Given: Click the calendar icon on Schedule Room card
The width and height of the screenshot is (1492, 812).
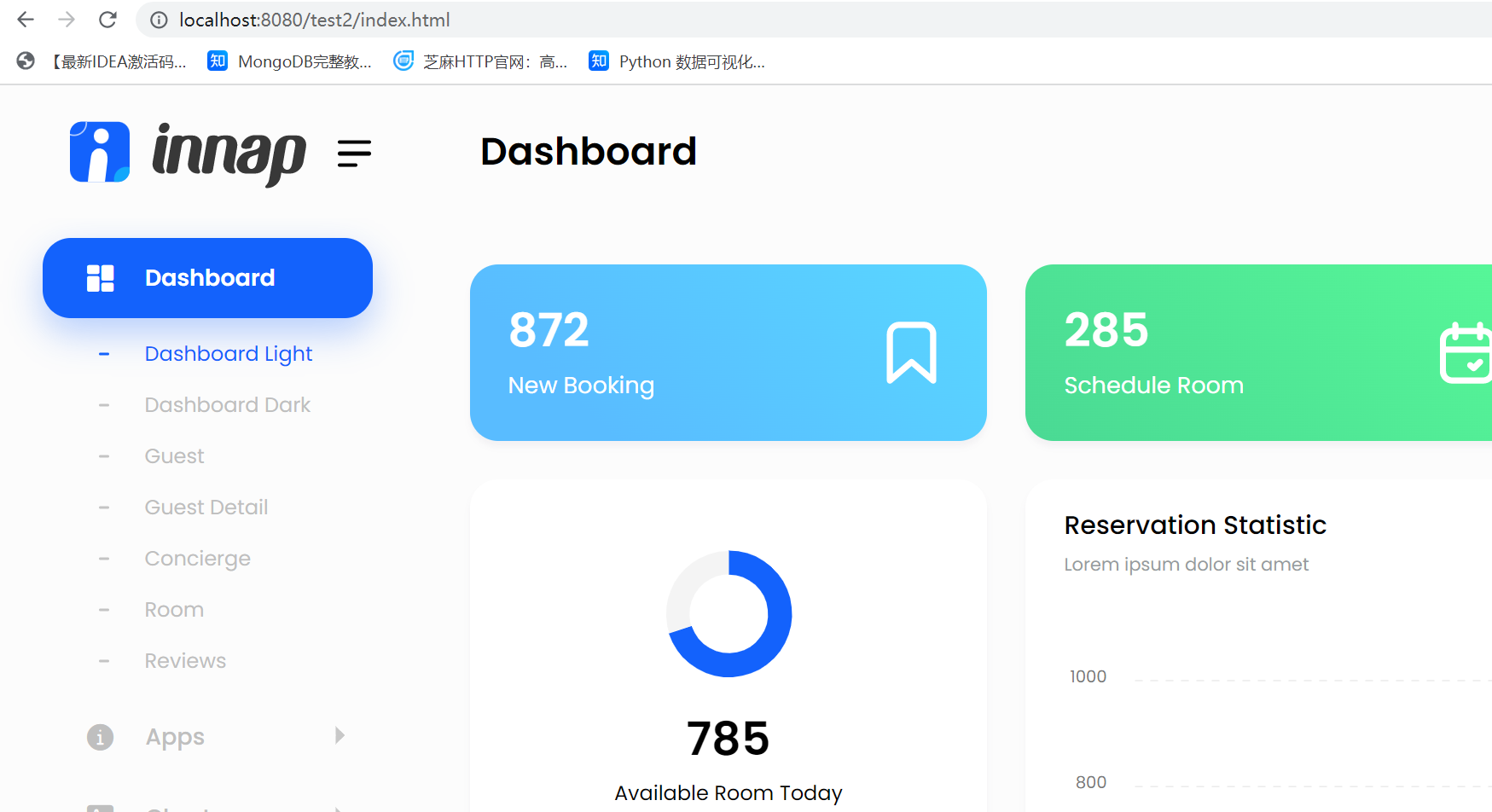Looking at the screenshot, I should 1466,353.
